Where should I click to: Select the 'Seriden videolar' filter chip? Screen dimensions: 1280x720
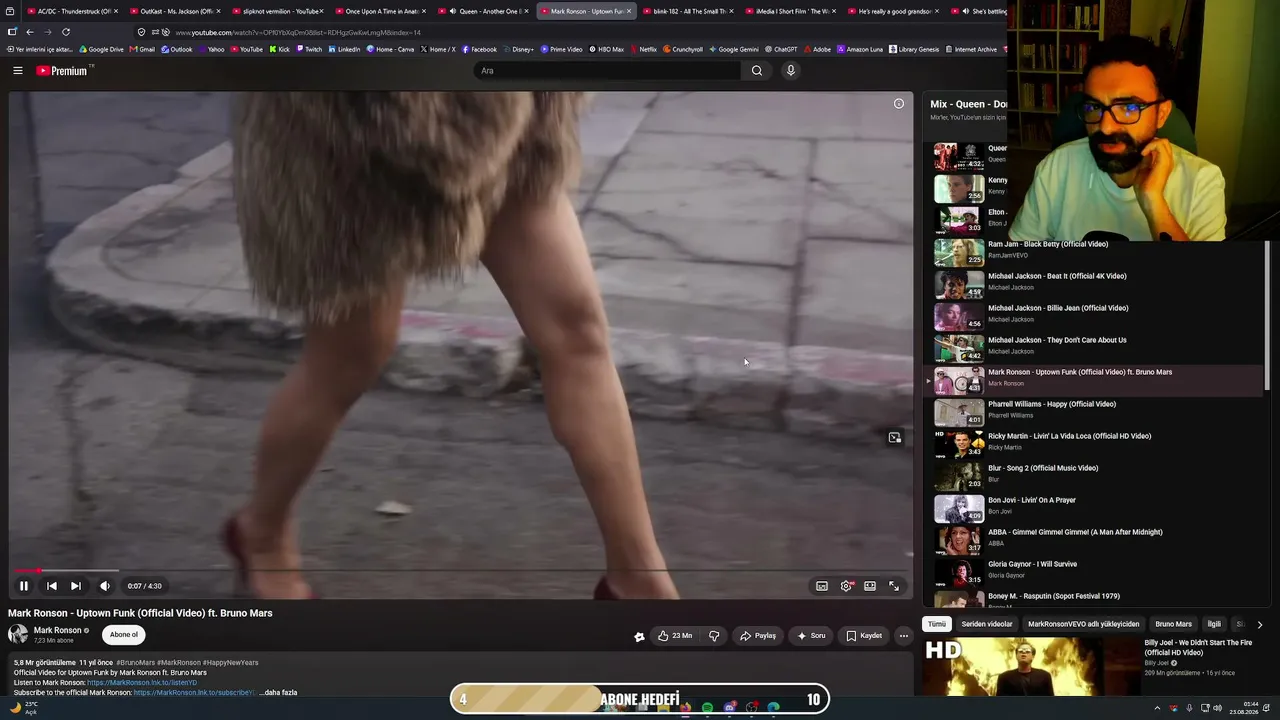point(987,624)
